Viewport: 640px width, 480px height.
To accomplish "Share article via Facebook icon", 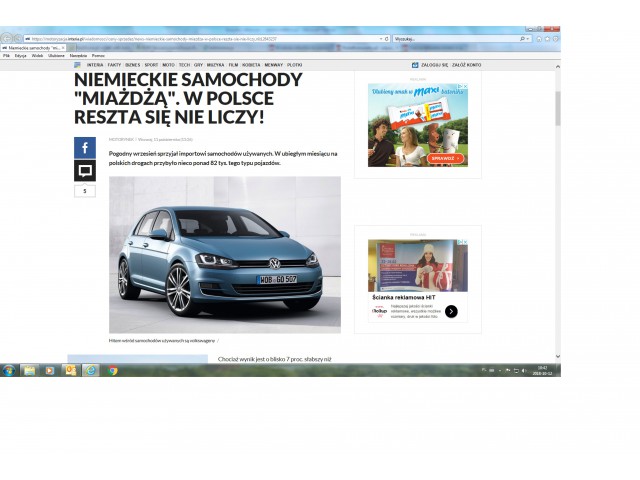I will (x=84, y=148).
